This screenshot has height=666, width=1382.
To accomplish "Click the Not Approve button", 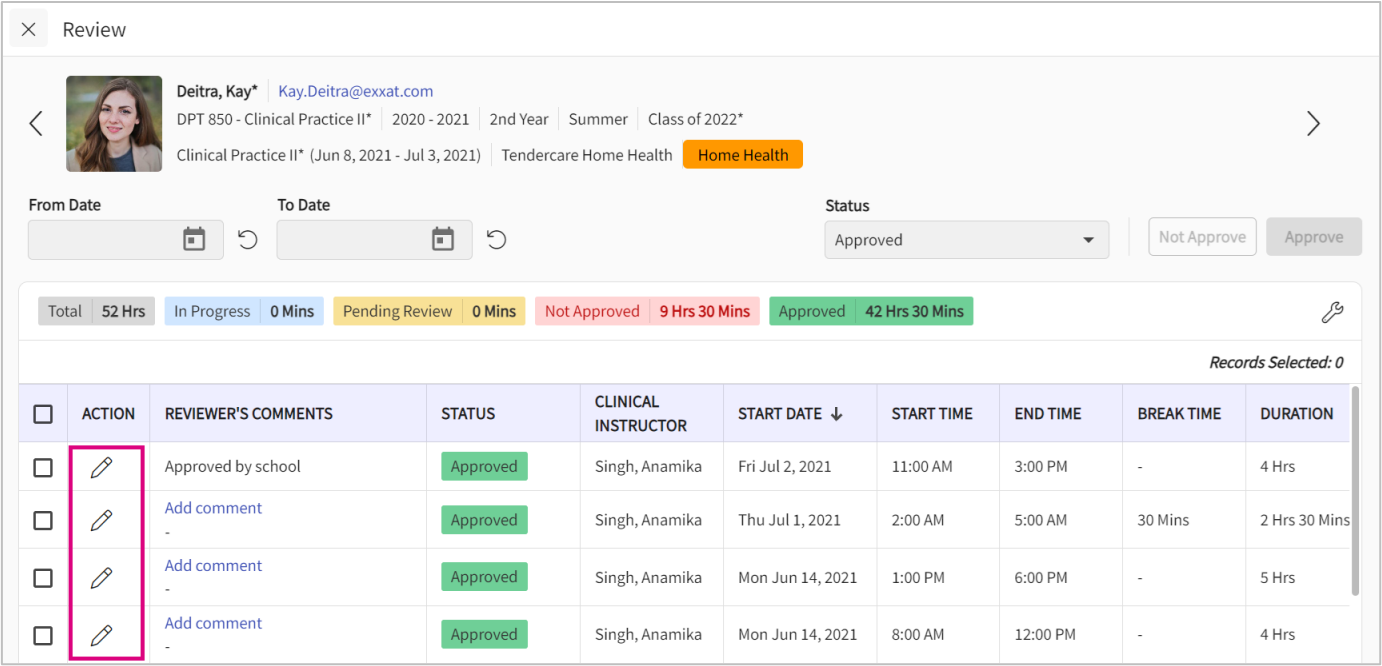I will [1202, 237].
